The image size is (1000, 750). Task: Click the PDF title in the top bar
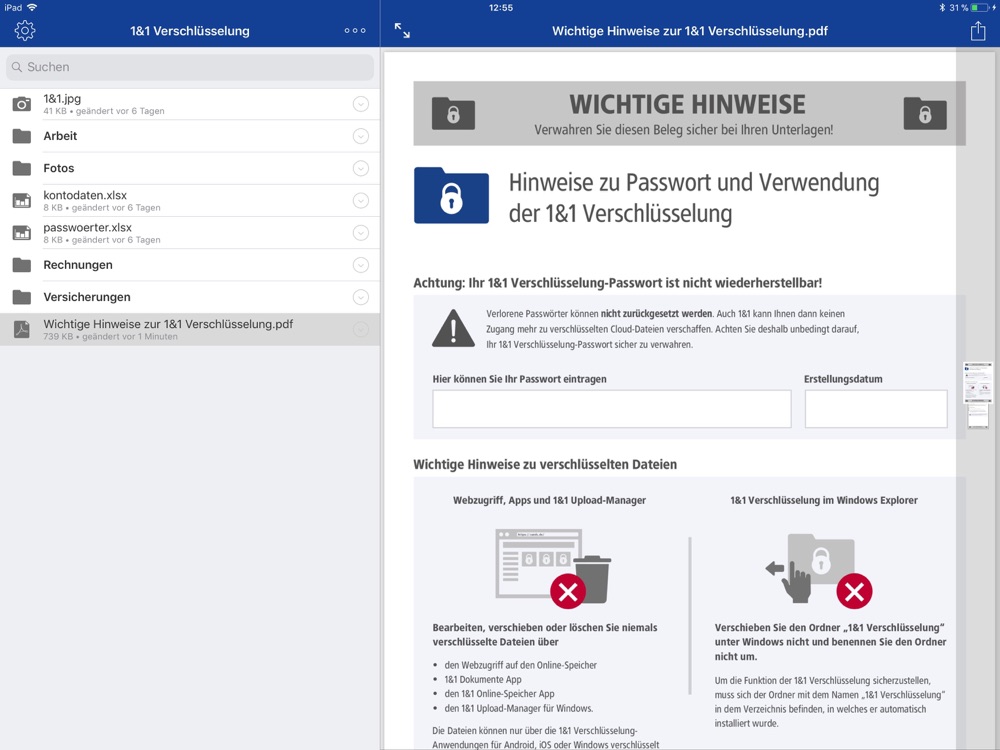689,31
